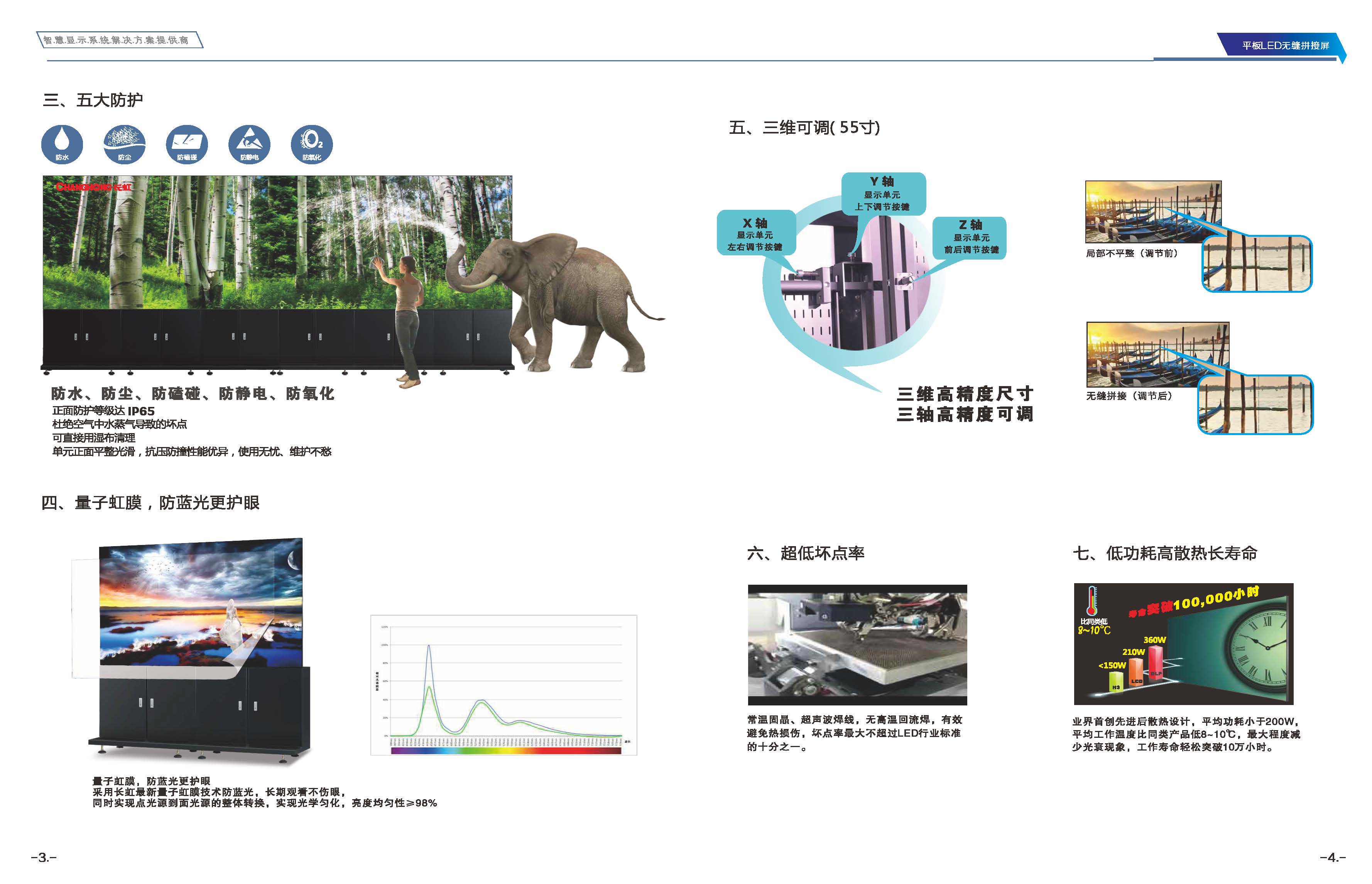This screenshot has width=1372, height=884.
Task: Click page number -4.-
Action: coord(1333,858)
